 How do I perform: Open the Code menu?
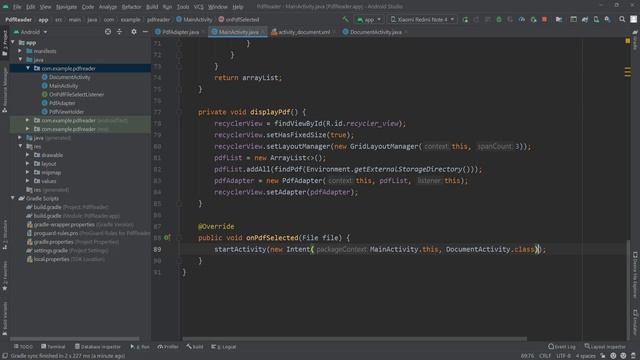click(x=87, y=7)
